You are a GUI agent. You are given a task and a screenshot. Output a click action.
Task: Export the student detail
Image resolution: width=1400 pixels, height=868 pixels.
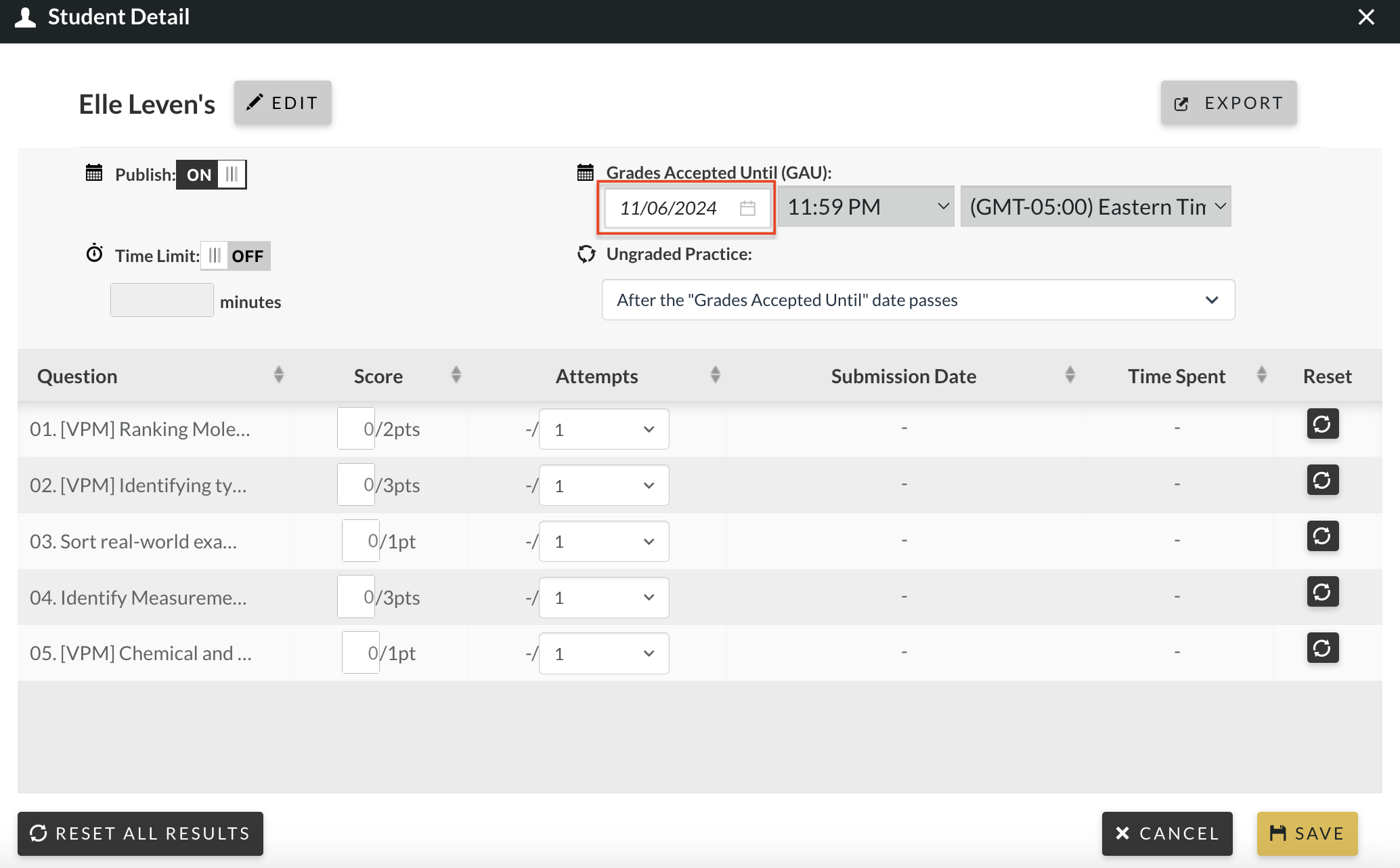(x=1229, y=103)
